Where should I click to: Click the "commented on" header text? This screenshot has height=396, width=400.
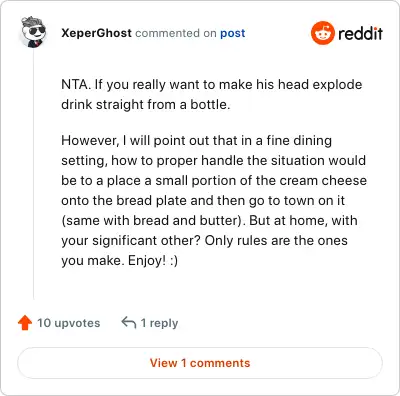[176, 33]
